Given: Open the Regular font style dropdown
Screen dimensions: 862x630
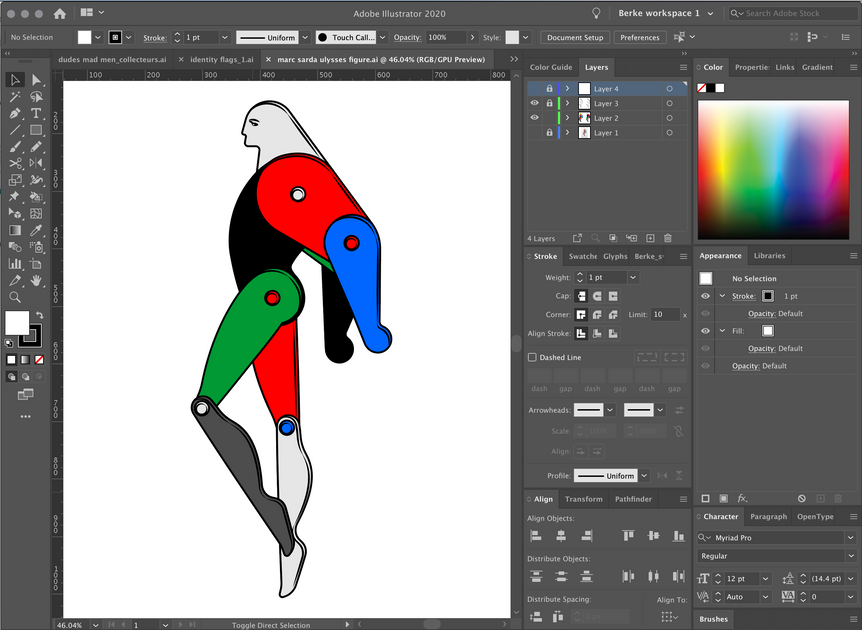Looking at the screenshot, I should pos(850,556).
